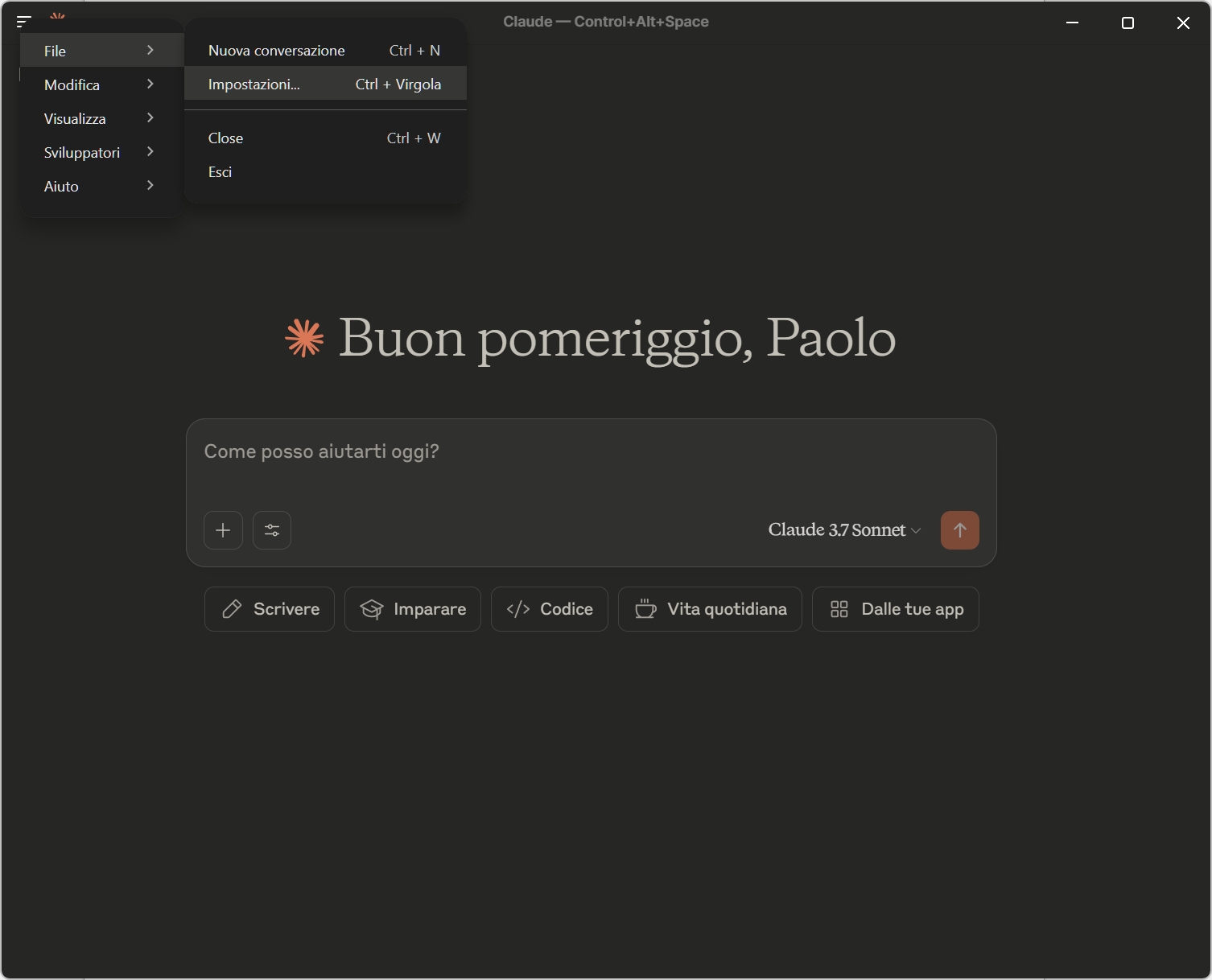
Task: Maximize the Claude window
Action: [x=1127, y=23]
